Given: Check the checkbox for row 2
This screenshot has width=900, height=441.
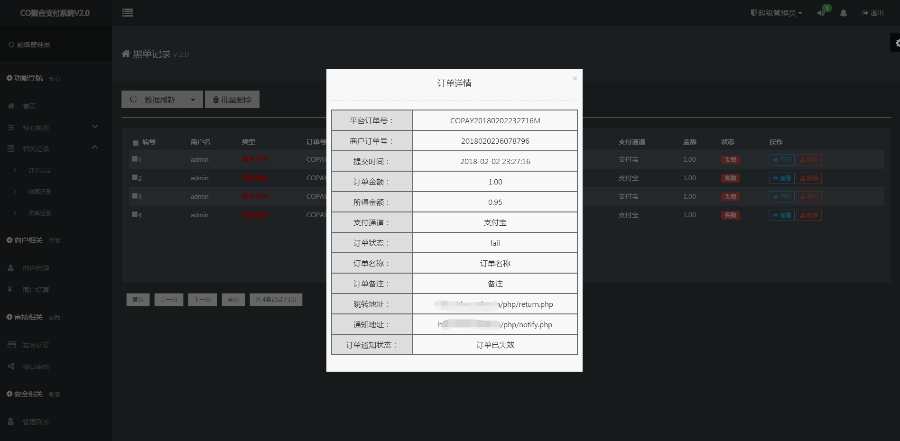Looking at the screenshot, I should [x=134, y=177].
